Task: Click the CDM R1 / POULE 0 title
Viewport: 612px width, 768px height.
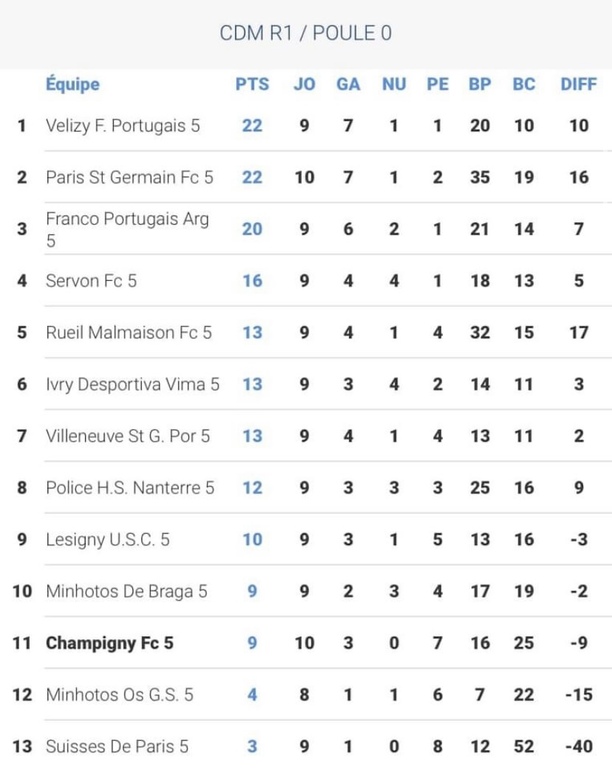Action: click(x=306, y=33)
